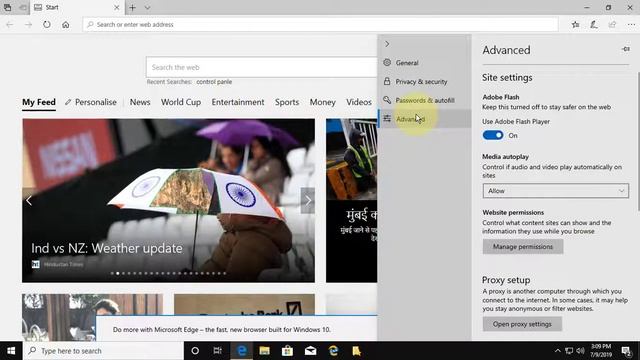Show previous carousel story arrow
The image size is (640, 360).
(29, 200)
